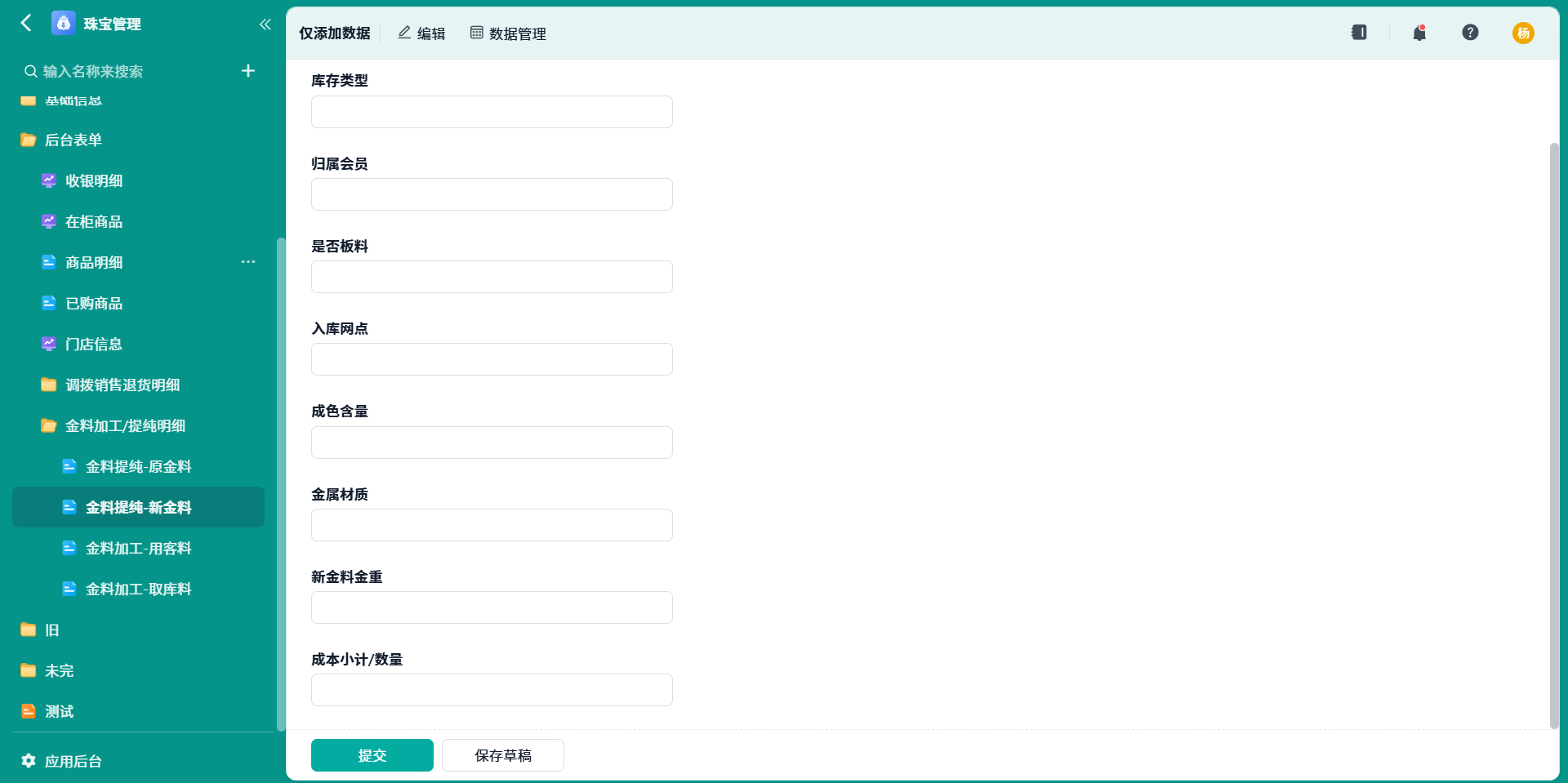Click the 珠宝管理 app logo icon
This screenshot has width=1568, height=783.
[x=64, y=23]
